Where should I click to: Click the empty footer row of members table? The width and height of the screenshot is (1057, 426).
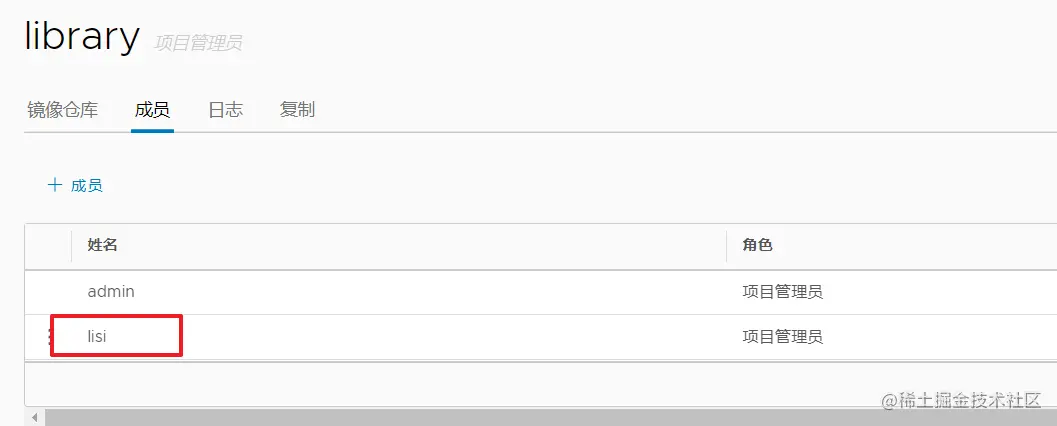500,383
